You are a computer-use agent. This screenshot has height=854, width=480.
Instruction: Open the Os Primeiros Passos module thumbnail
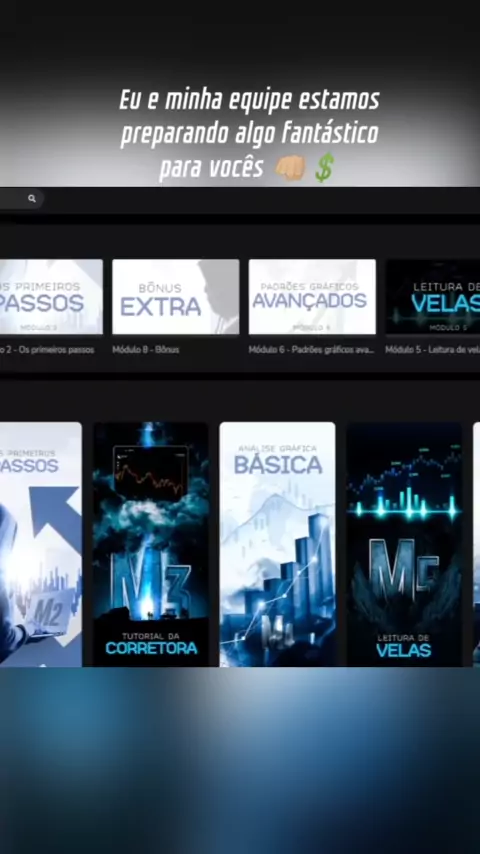[51, 297]
